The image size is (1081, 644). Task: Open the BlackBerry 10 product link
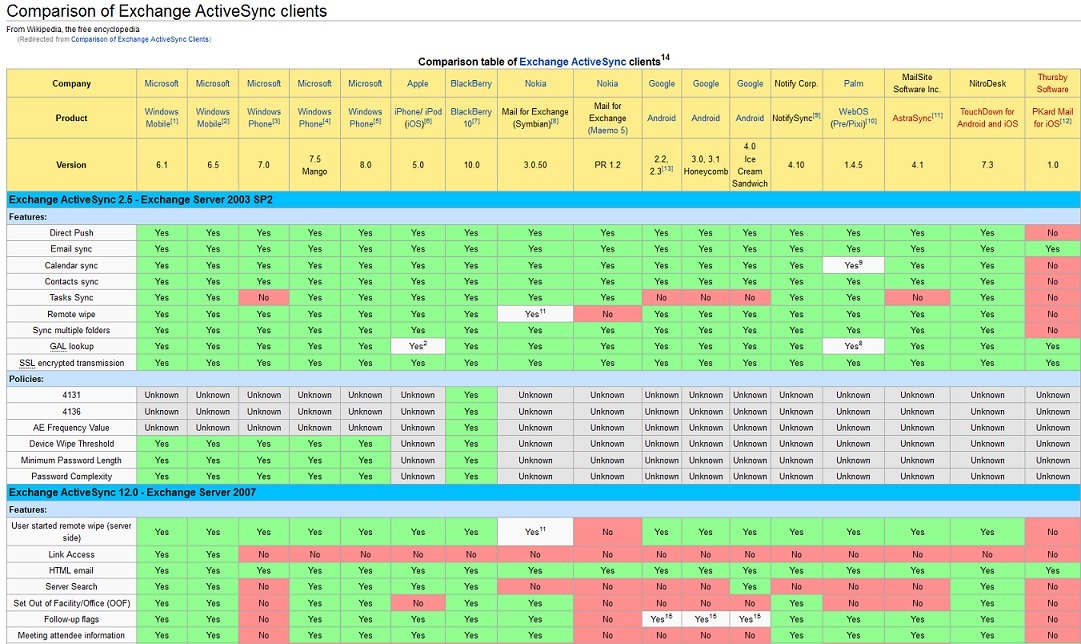pyautogui.click(x=471, y=117)
